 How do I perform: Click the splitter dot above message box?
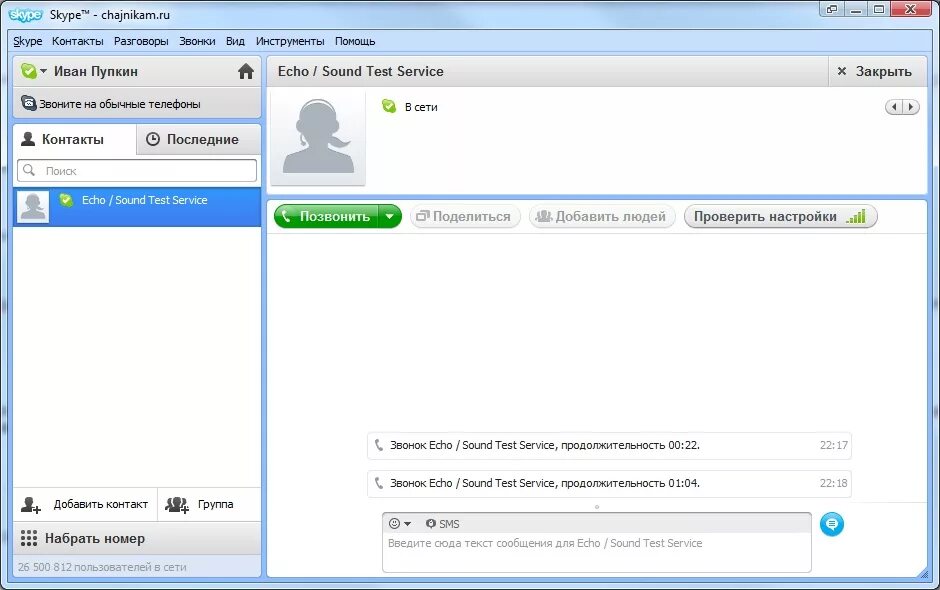click(596, 507)
